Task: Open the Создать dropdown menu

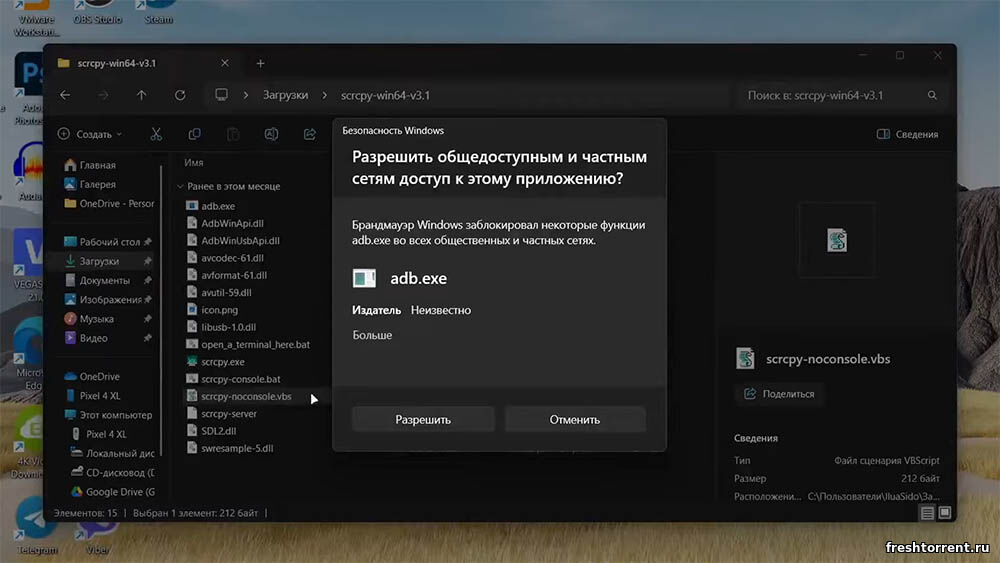Action: (90, 134)
